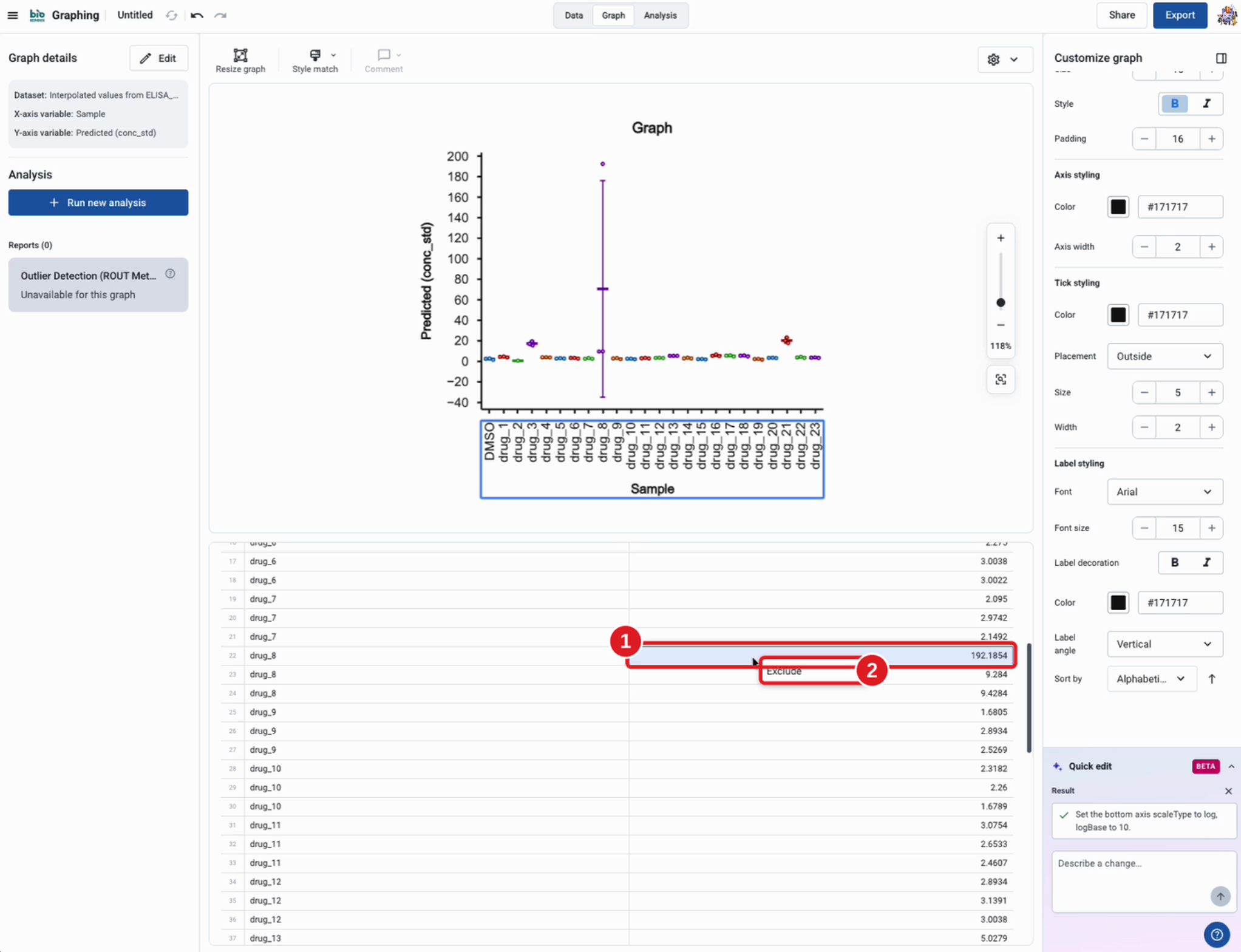This screenshot has height=952, width=1241.
Task: Open the Axis styling color swatch
Action: (1118, 207)
